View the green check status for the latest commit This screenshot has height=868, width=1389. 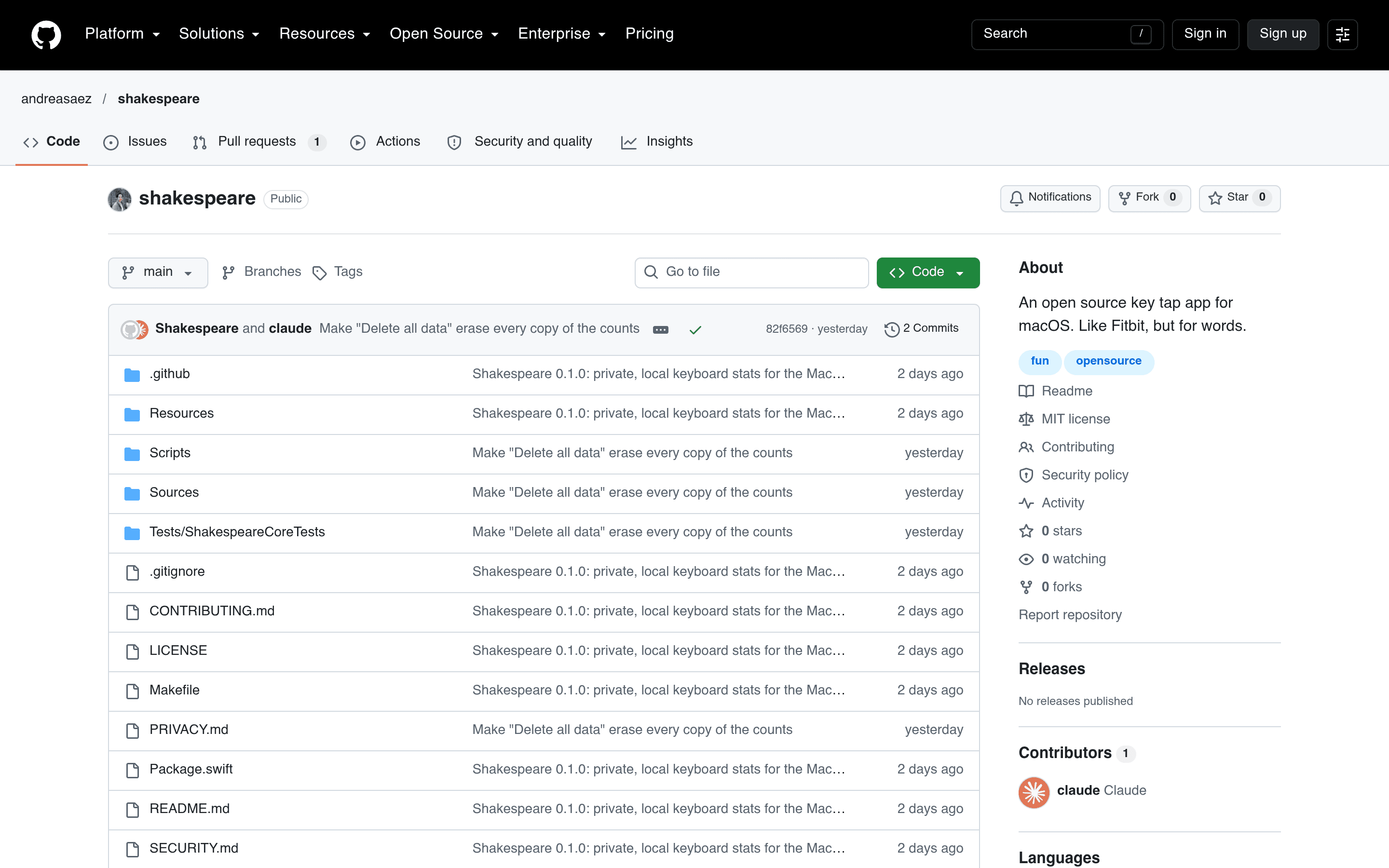pyautogui.click(x=695, y=329)
